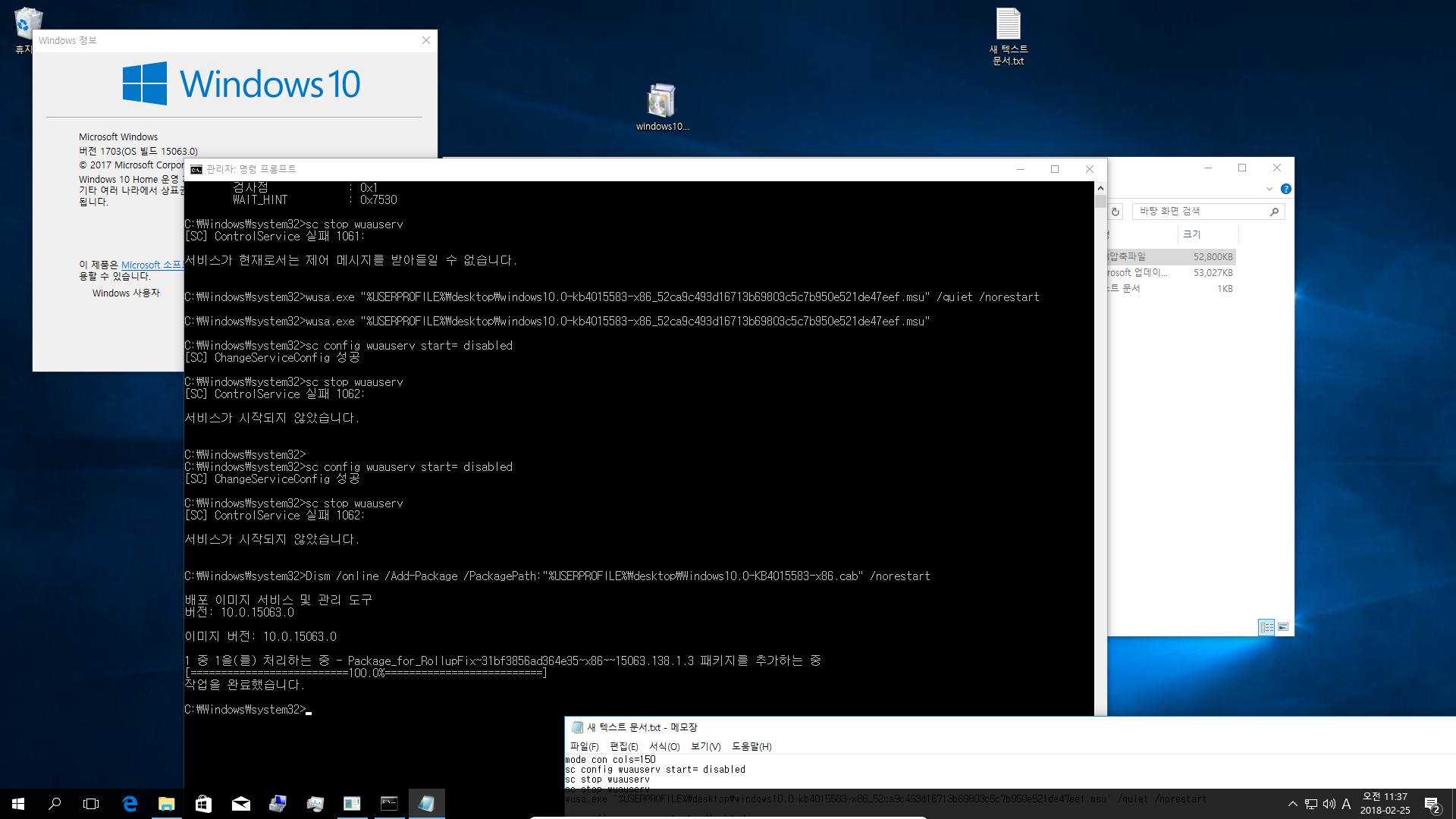Close the File Explorer window
Image resolution: width=1456 pixels, height=819 pixels.
[x=1277, y=168]
